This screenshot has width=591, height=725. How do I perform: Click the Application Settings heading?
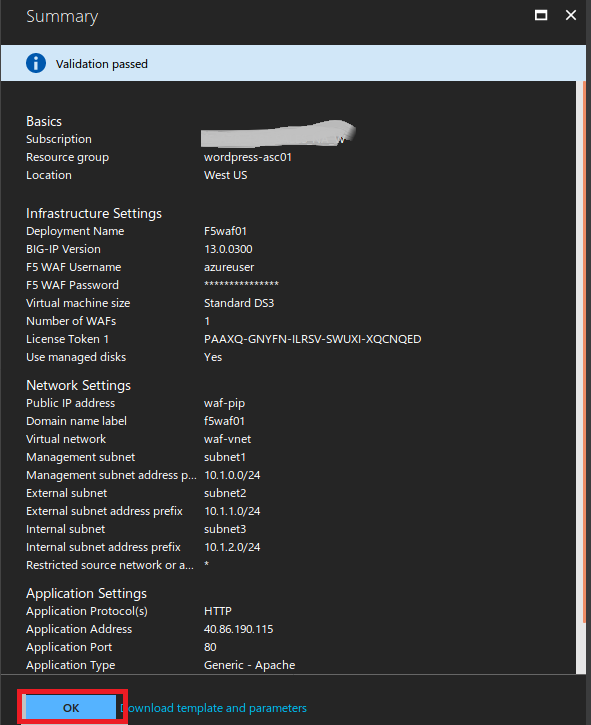pyautogui.click(x=86, y=593)
